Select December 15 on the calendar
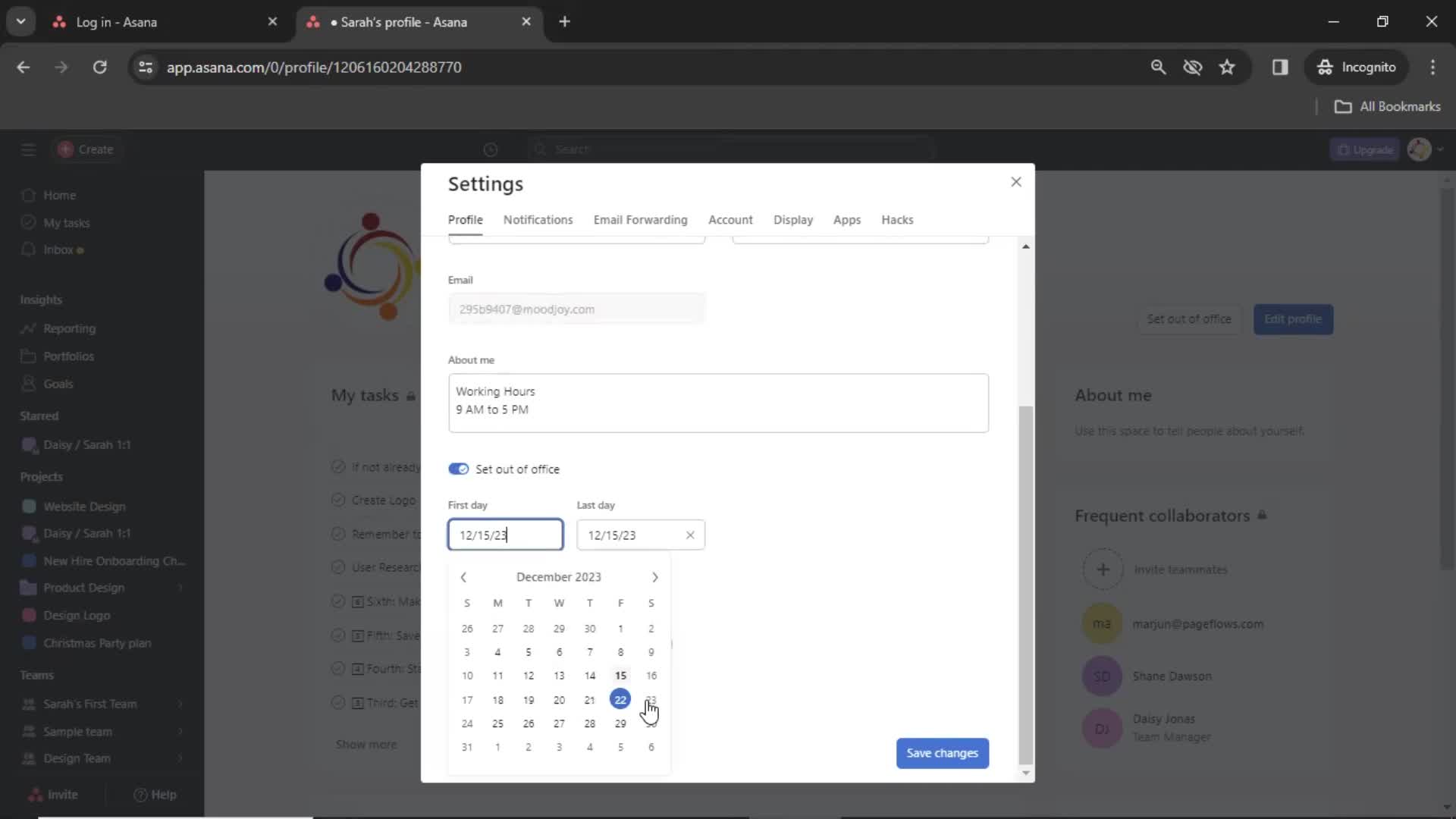 pyautogui.click(x=620, y=675)
